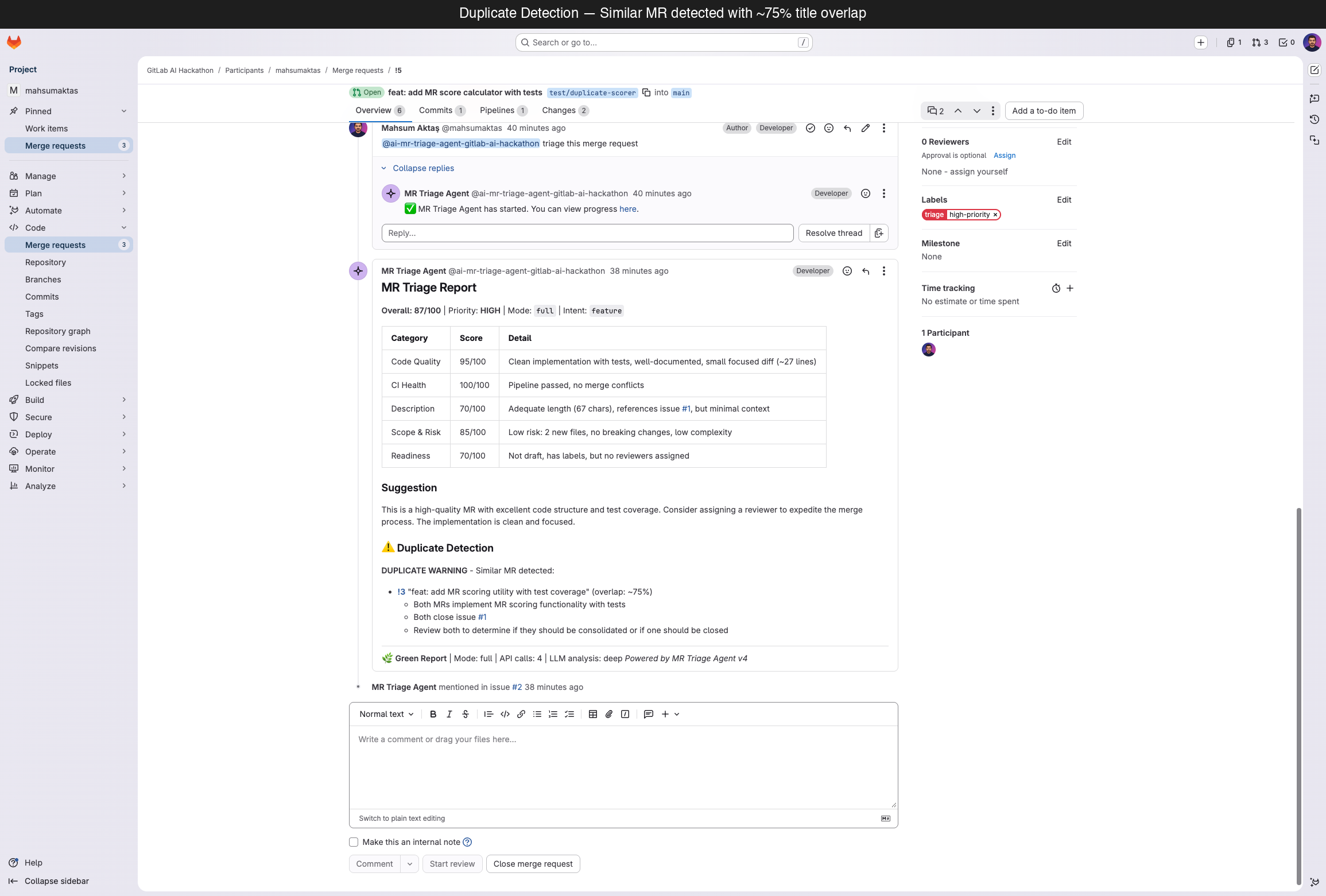
Task: Click the bold formatting icon
Action: [433, 714]
